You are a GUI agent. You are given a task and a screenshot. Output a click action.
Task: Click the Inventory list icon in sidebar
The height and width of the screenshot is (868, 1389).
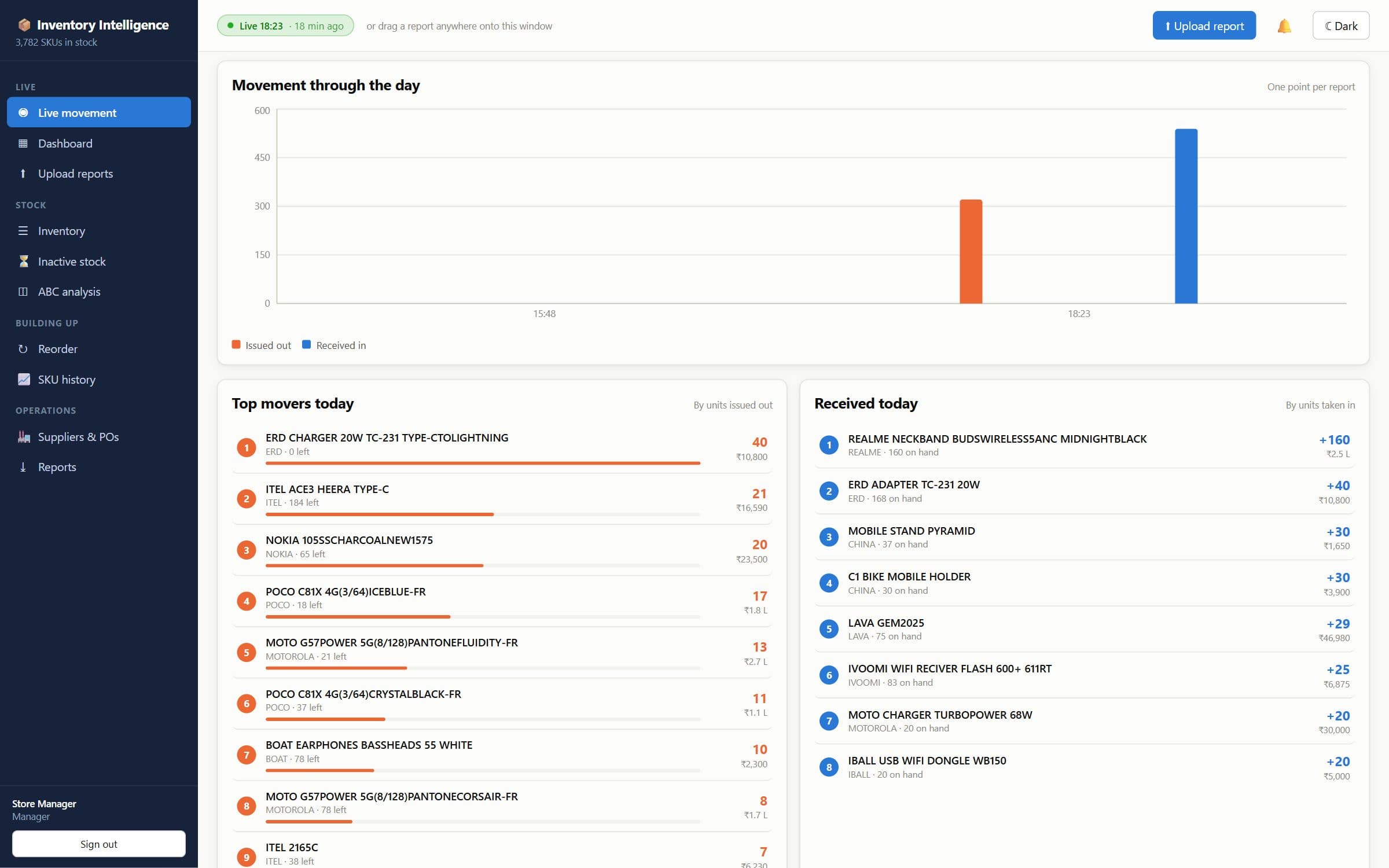point(23,231)
